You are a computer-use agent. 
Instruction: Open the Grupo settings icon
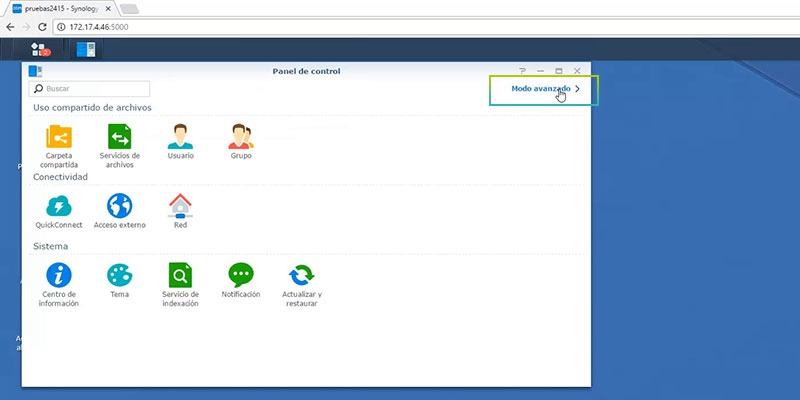(x=241, y=136)
